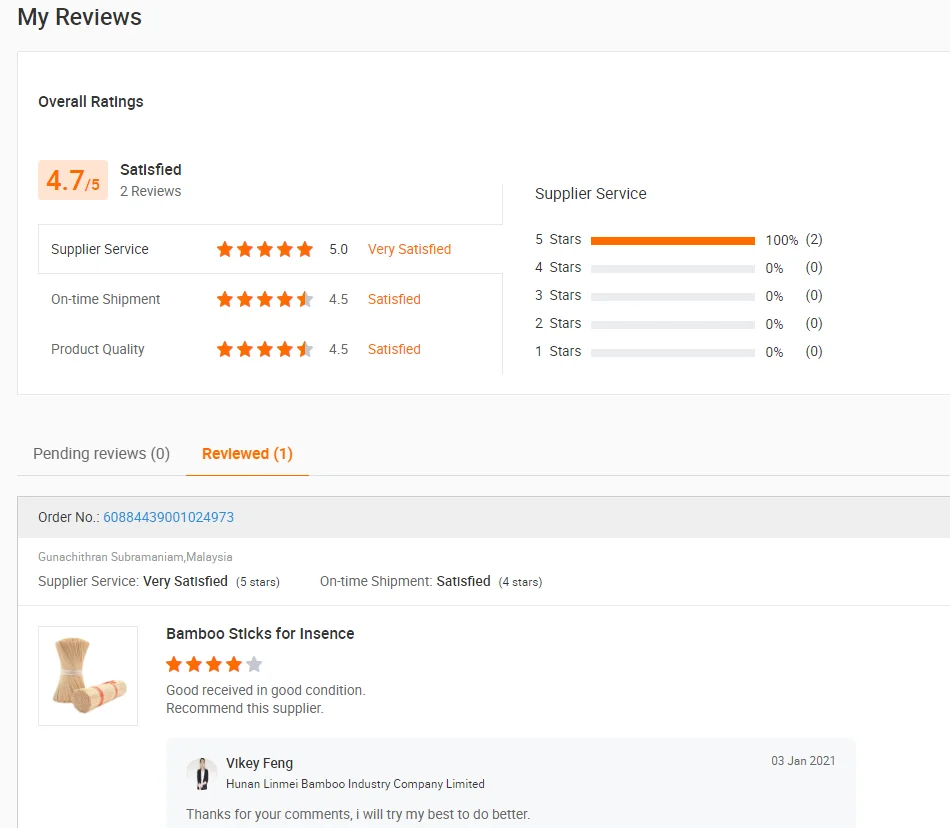The width and height of the screenshot is (950, 828).
Task: Click the 'Thanks for your comments' reply text
Action: [357, 814]
